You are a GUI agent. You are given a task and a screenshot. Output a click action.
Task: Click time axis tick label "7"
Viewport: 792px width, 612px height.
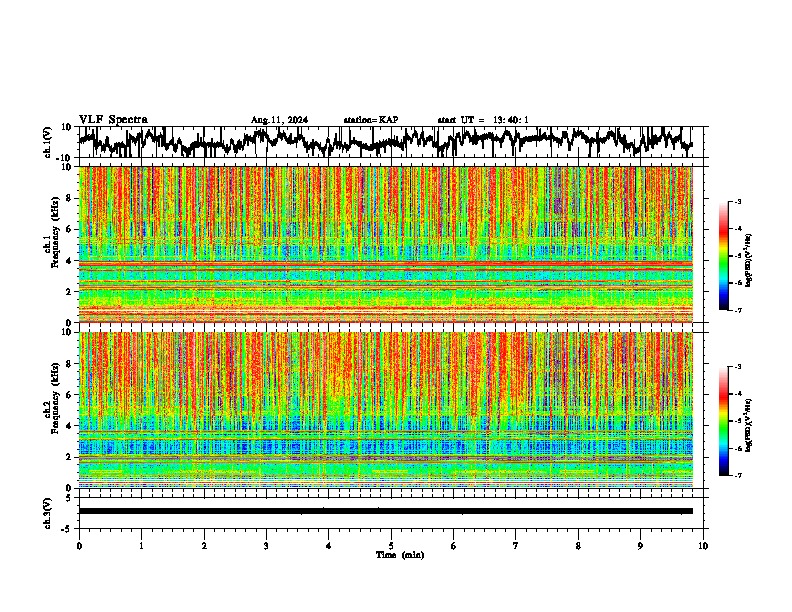tap(516, 546)
